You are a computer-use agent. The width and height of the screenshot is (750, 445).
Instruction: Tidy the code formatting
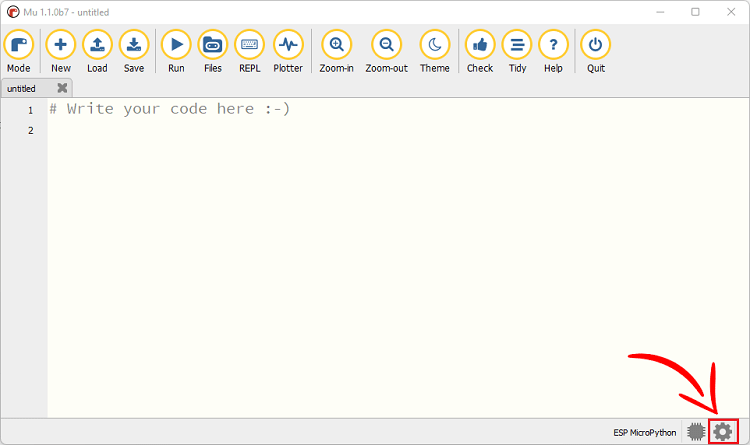tap(517, 51)
